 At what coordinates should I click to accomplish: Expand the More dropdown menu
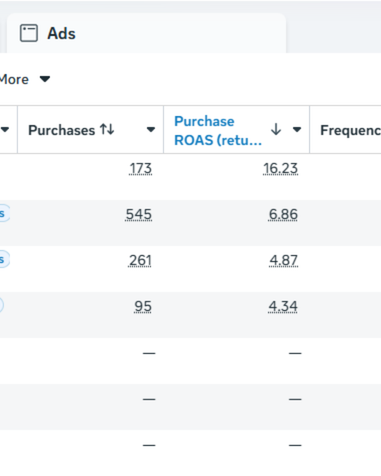click(x=25, y=79)
